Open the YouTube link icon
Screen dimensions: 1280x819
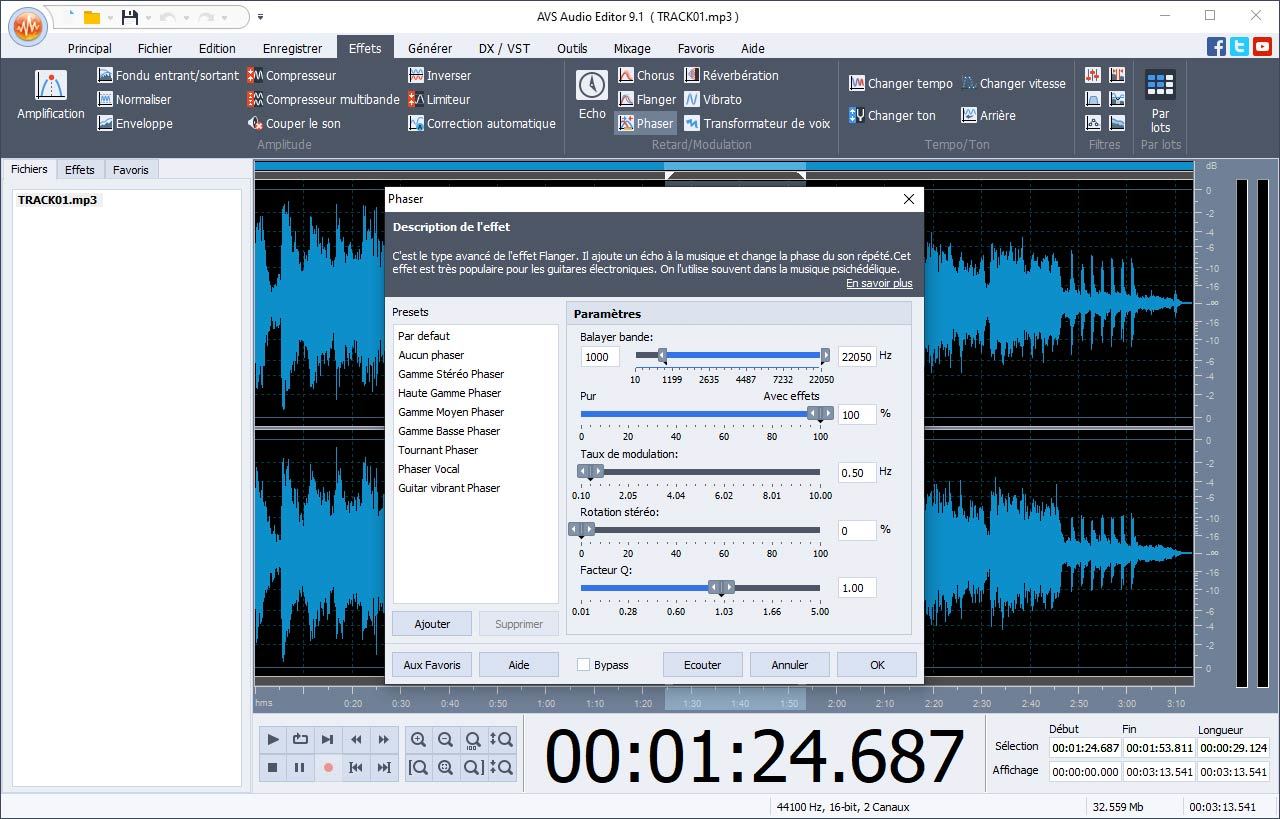1261,46
